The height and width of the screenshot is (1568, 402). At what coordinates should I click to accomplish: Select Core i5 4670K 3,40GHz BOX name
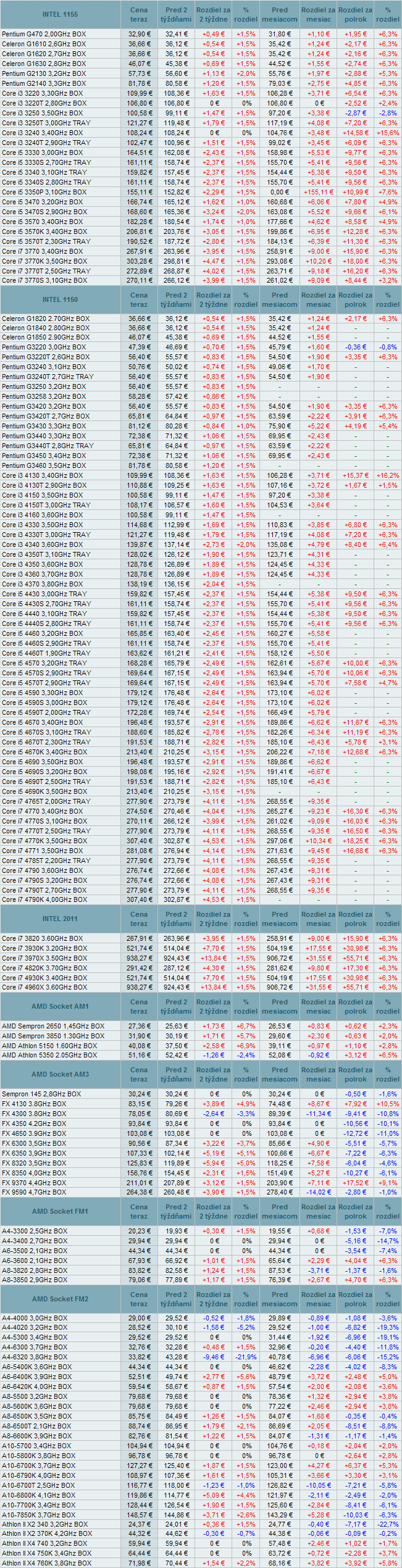pyautogui.click(x=44, y=752)
